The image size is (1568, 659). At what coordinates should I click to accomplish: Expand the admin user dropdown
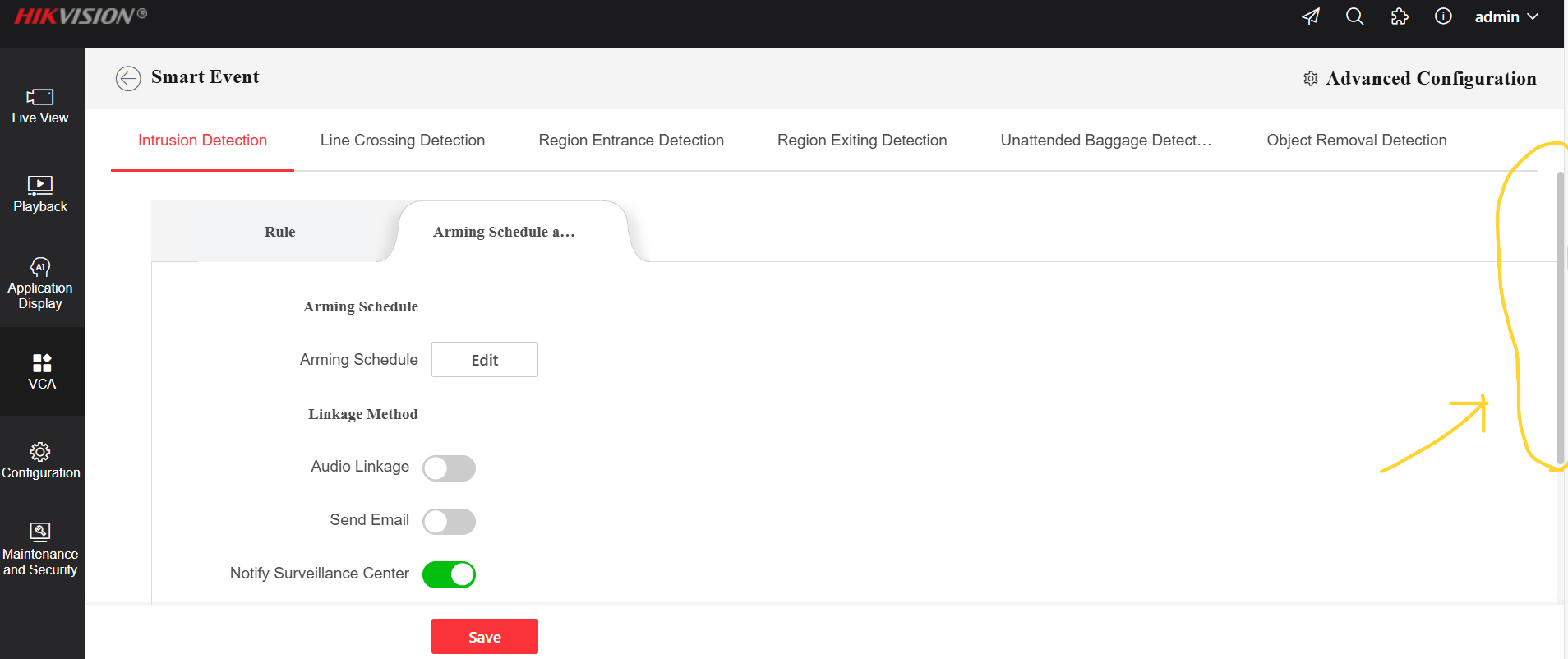(1506, 16)
